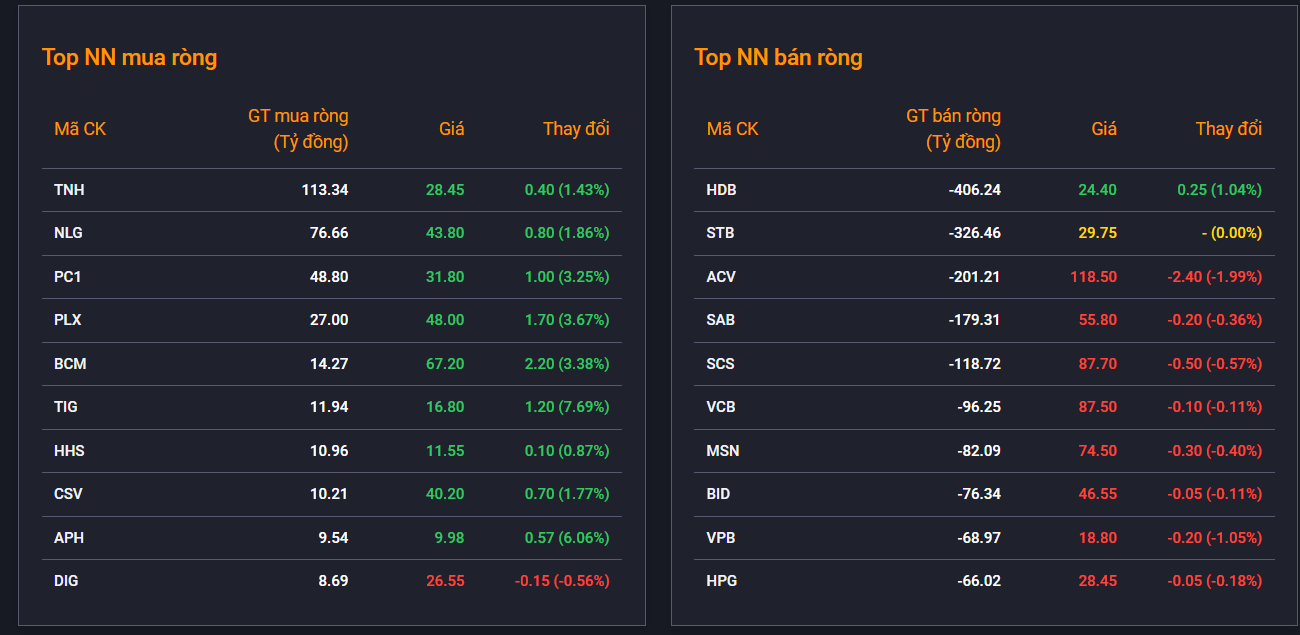Screen dimensions: 1300x635
Task: Select the 'Top NN bán ròng' title
Action: click(x=778, y=57)
